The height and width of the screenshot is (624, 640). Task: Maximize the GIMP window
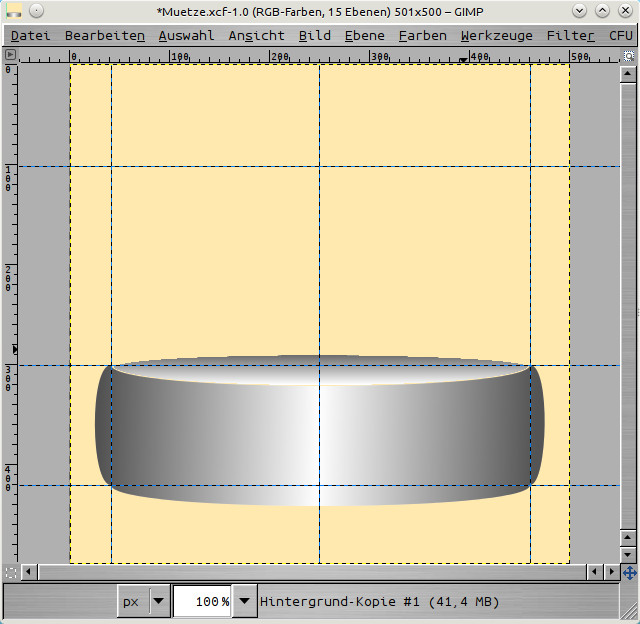(x=602, y=11)
